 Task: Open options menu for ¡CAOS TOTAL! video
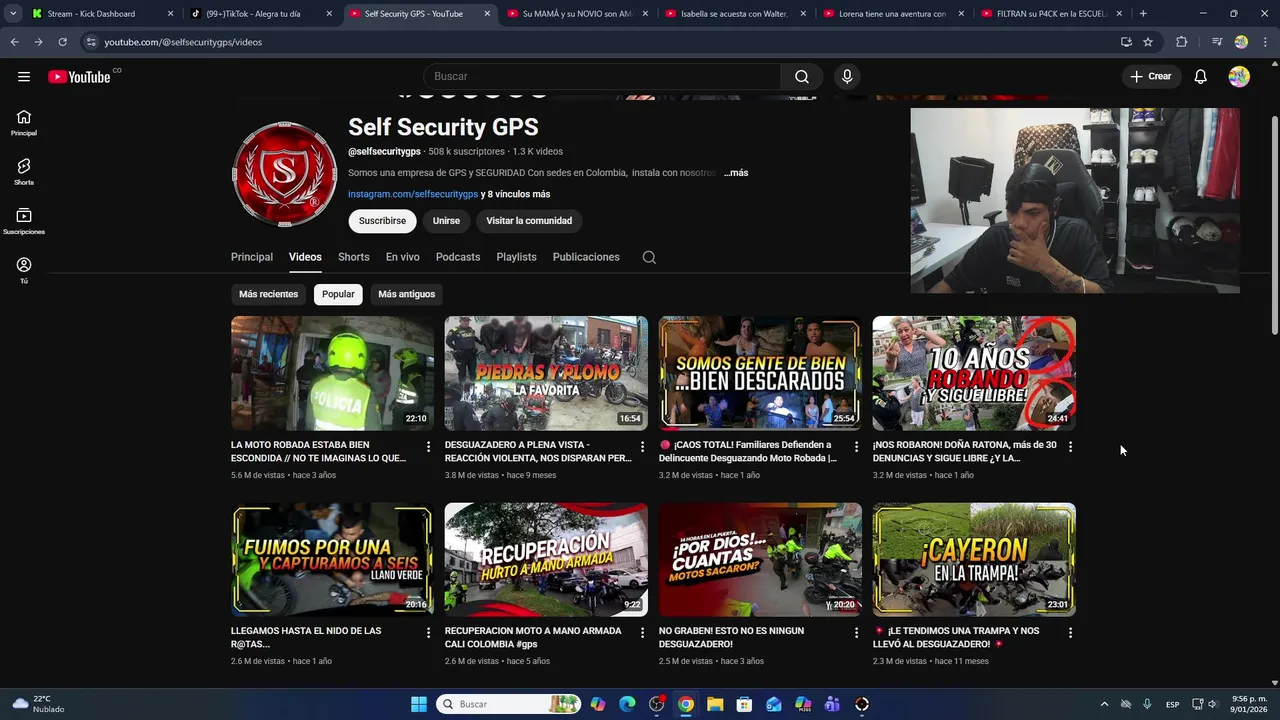point(856,446)
